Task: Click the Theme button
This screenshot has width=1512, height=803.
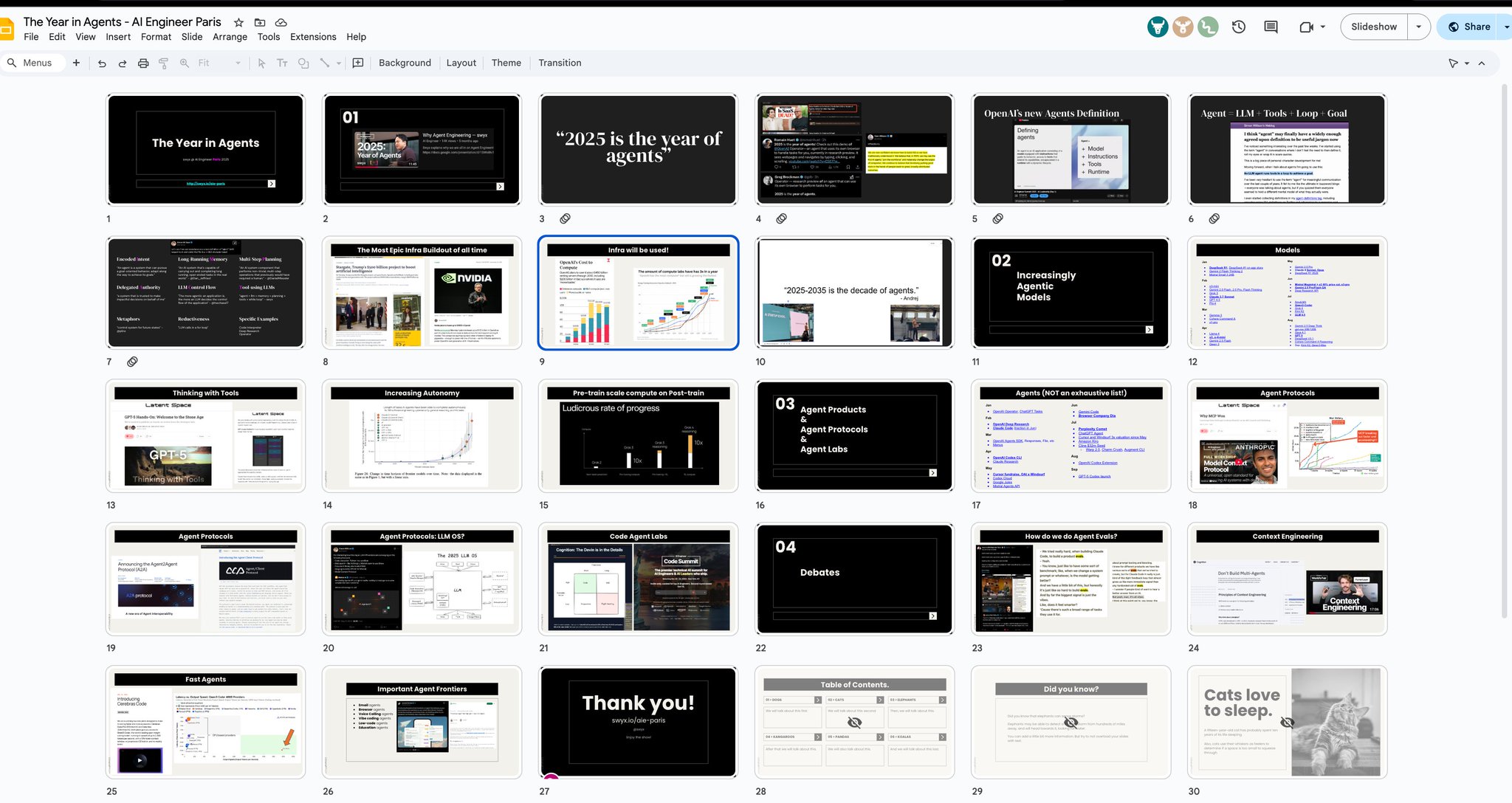Action: point(506,63)
